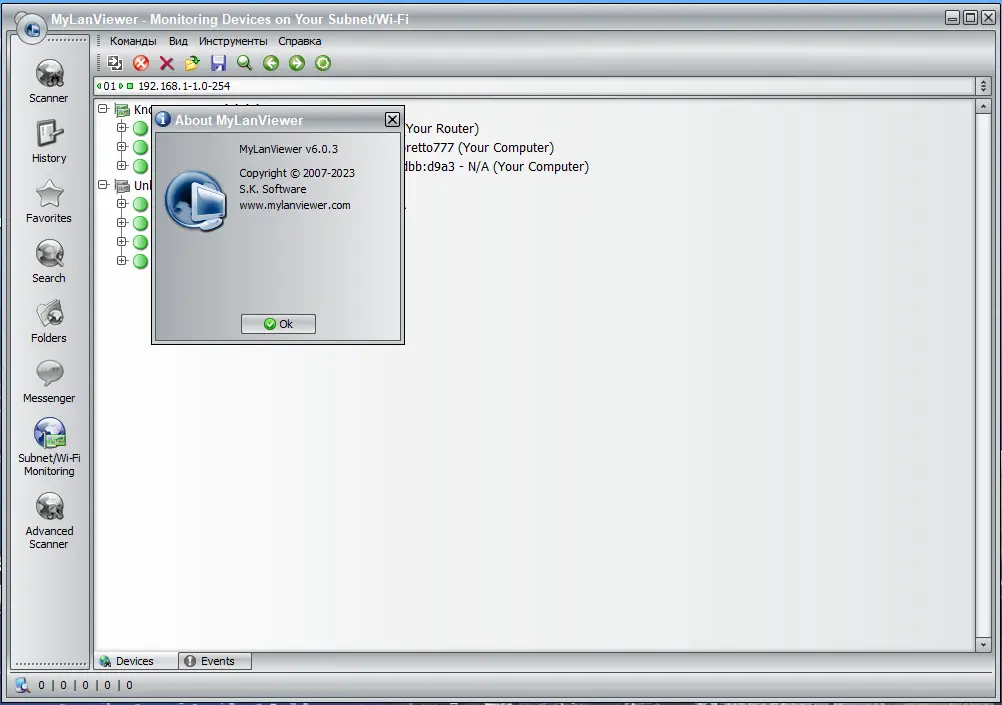The width and height of the screenshot is (1002, 705).
Task: Expand the retto777 (Your Computer) node
Action: coord(122,146)
